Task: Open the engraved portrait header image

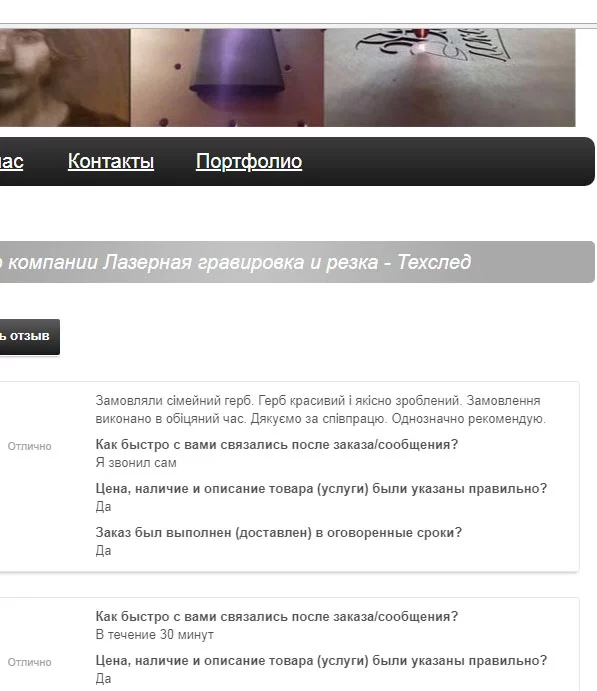Action: (65, 78)
